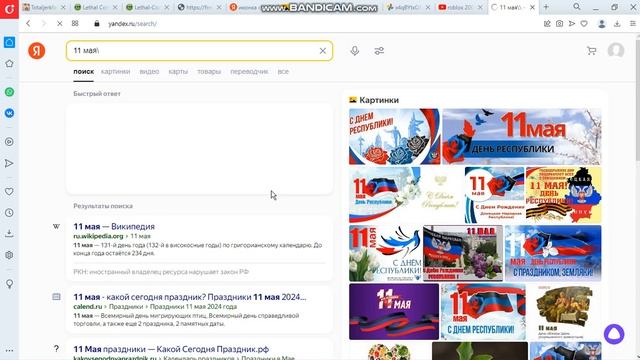
Task: Switch to the 'видео' search tab
Action: coord(149,71)
